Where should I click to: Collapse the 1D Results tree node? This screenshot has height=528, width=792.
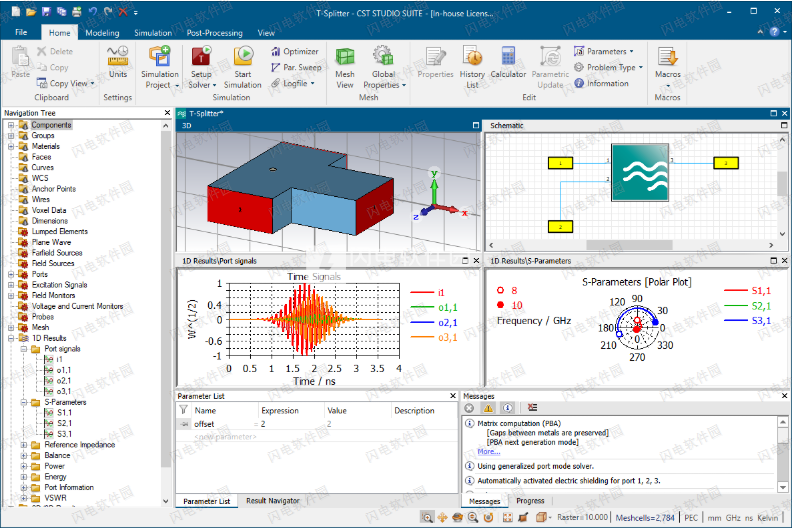[x=11, y=338]
